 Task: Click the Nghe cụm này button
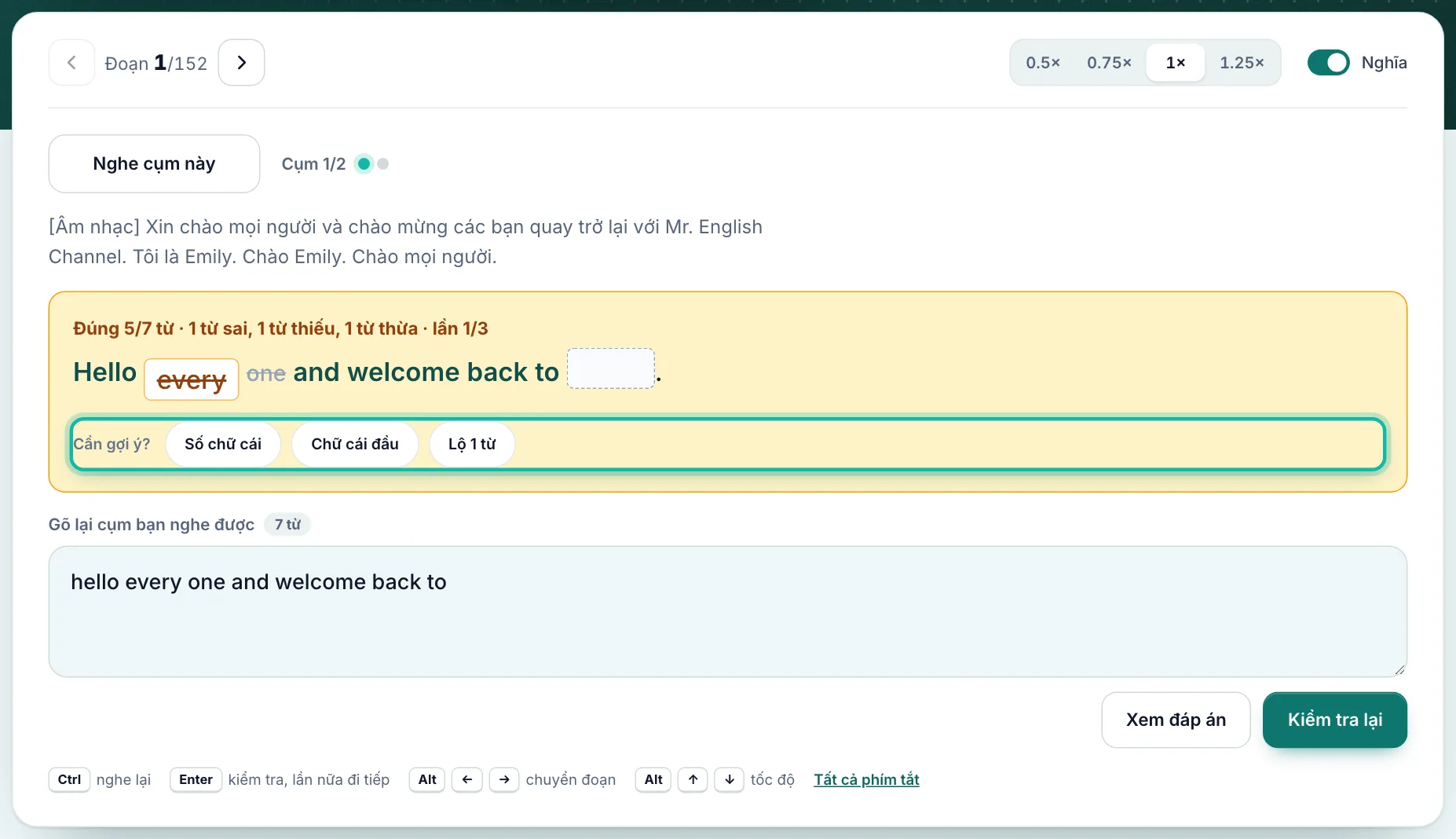[154, 163]
